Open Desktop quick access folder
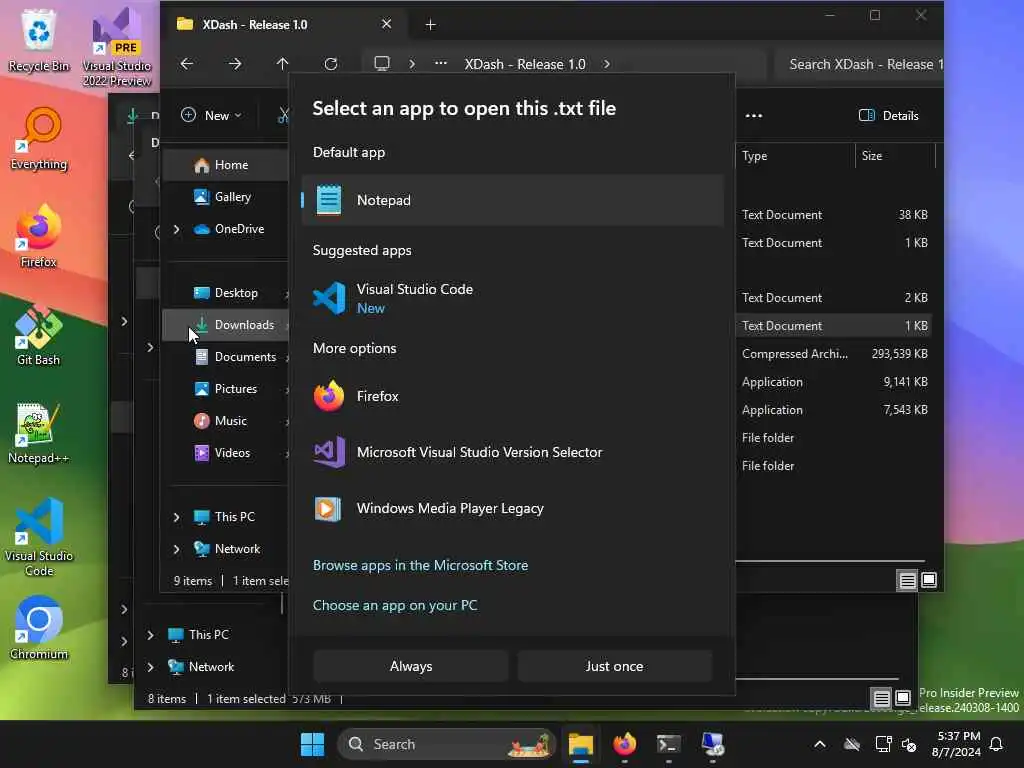Screen dimensions: 1024x768 225,293
